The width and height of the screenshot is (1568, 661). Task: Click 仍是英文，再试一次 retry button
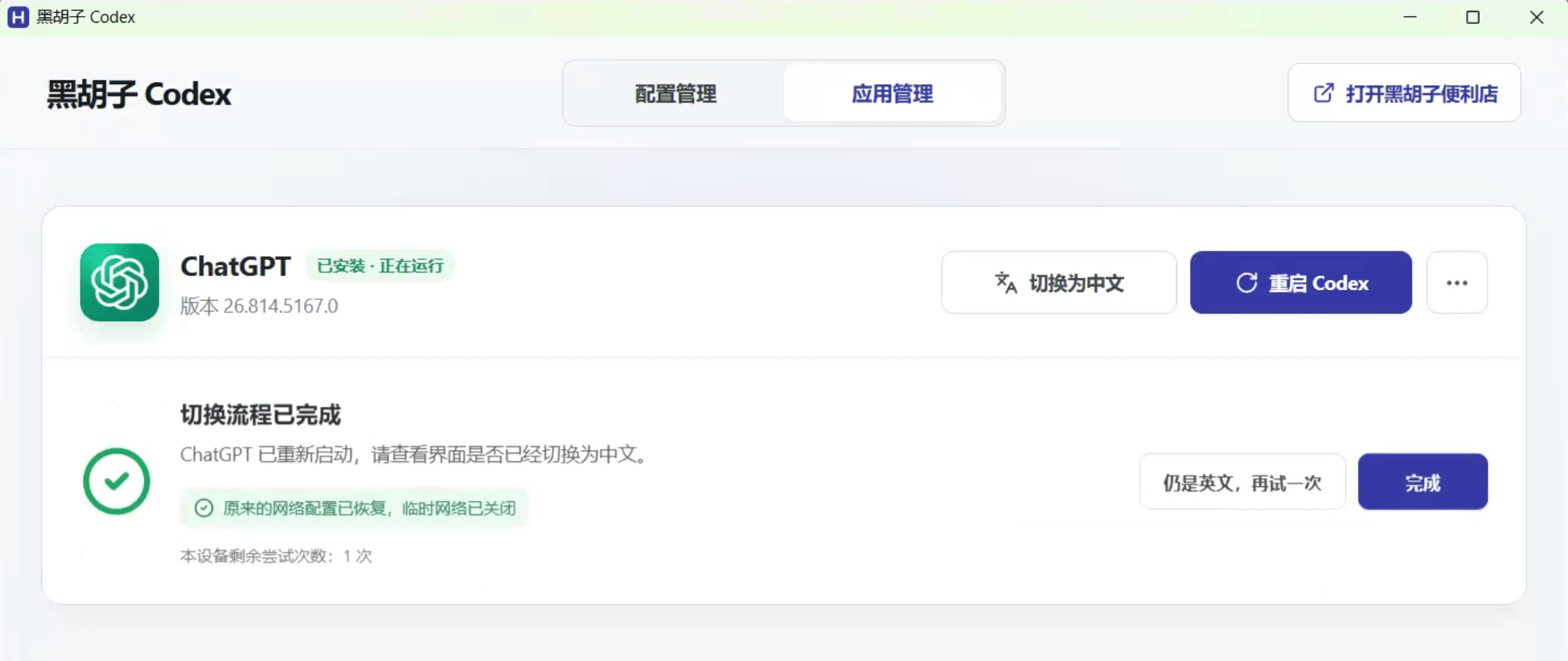1242,482
